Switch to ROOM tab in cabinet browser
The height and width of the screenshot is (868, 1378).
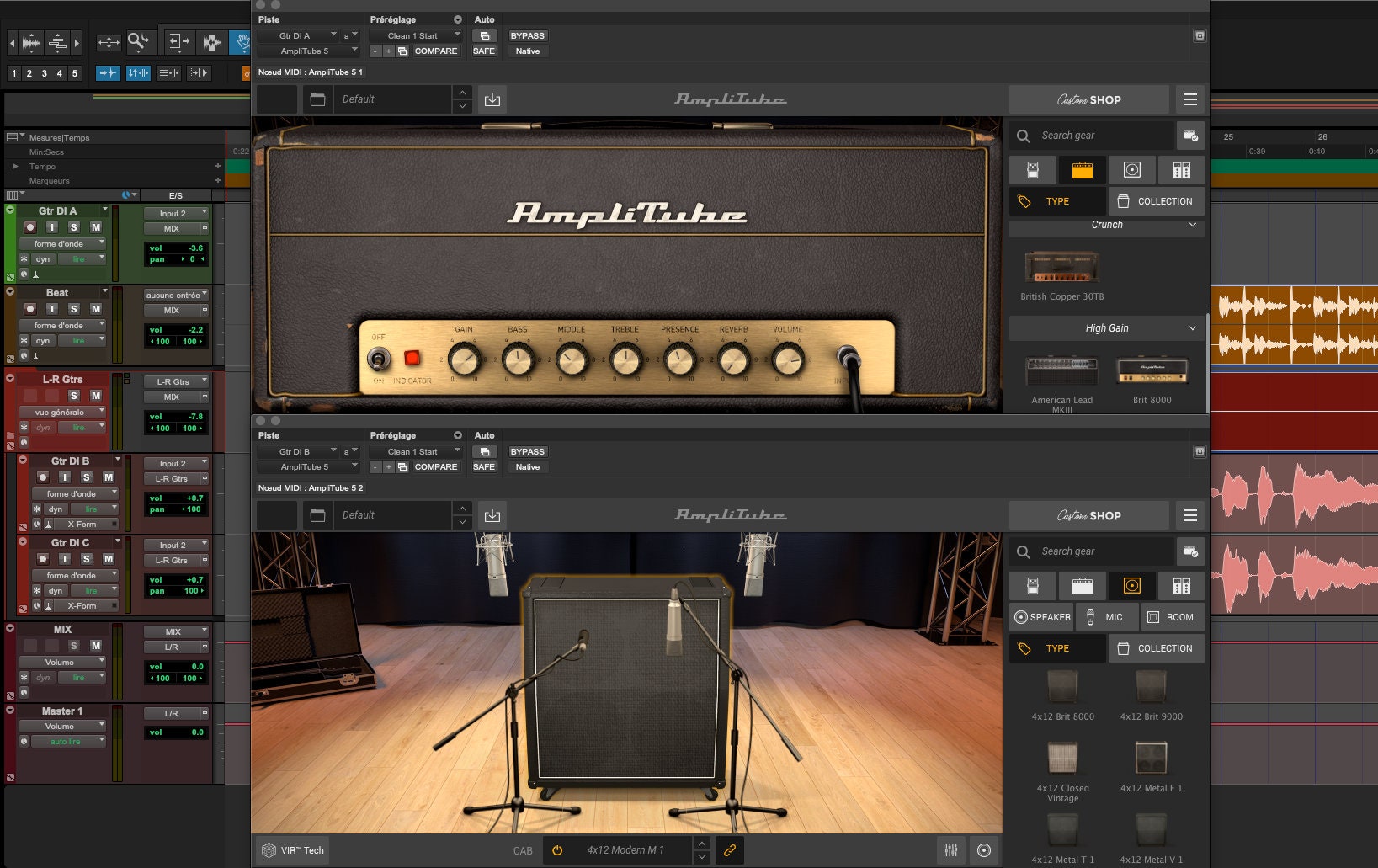coord(1173,617)
